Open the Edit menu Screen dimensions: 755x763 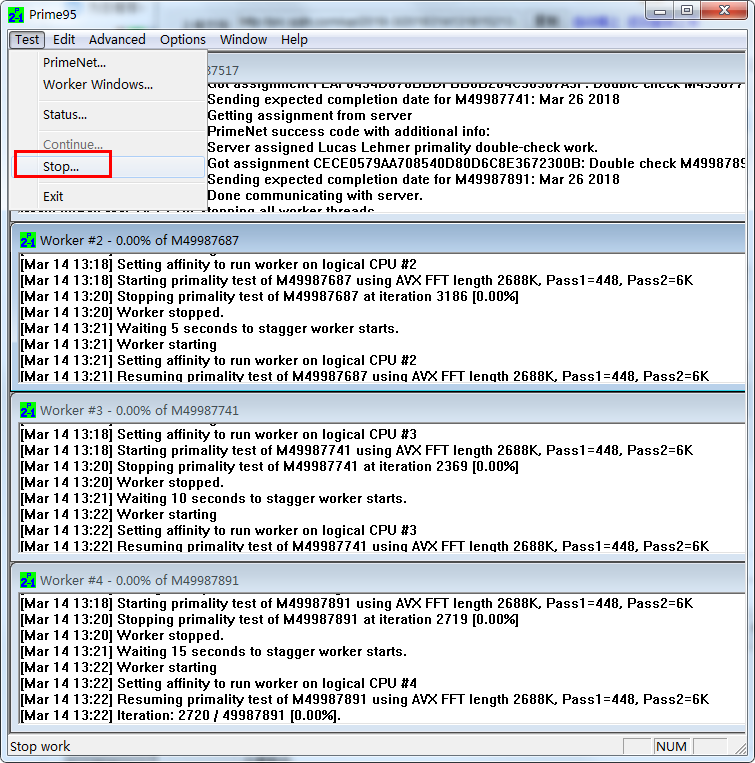tap(64, 39)
